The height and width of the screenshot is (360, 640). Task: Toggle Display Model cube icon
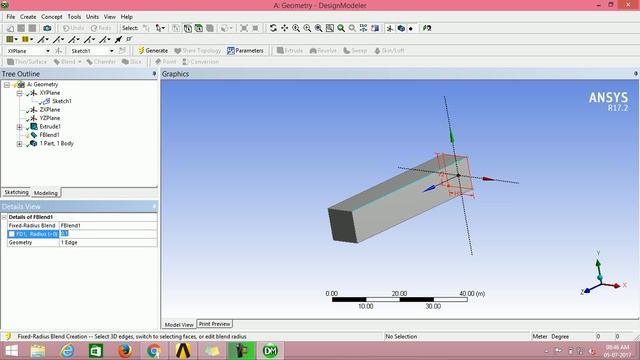(401, 28)
